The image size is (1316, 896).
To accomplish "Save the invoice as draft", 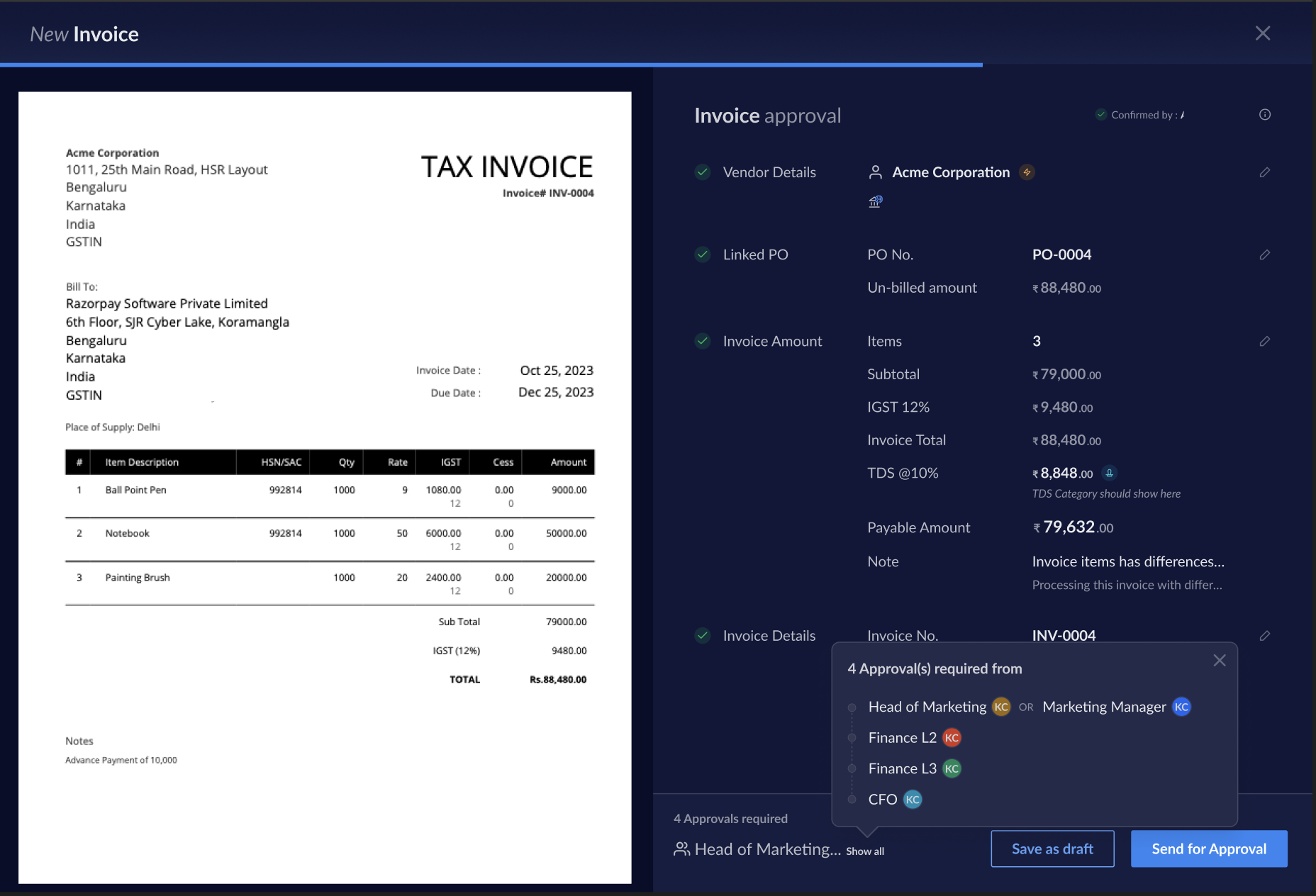I will click(x=1052, y=849).
